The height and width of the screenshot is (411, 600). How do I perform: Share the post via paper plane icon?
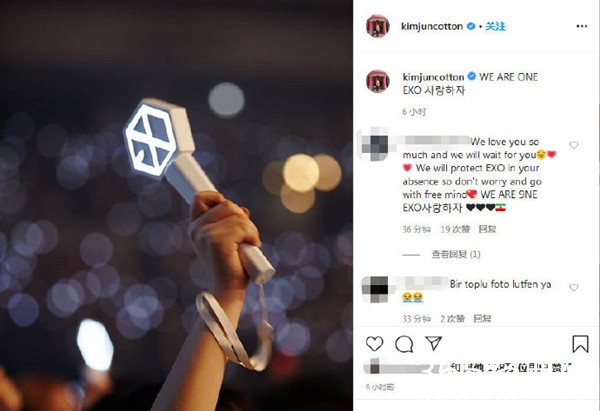pyautogui.click(x=434, y=343)
